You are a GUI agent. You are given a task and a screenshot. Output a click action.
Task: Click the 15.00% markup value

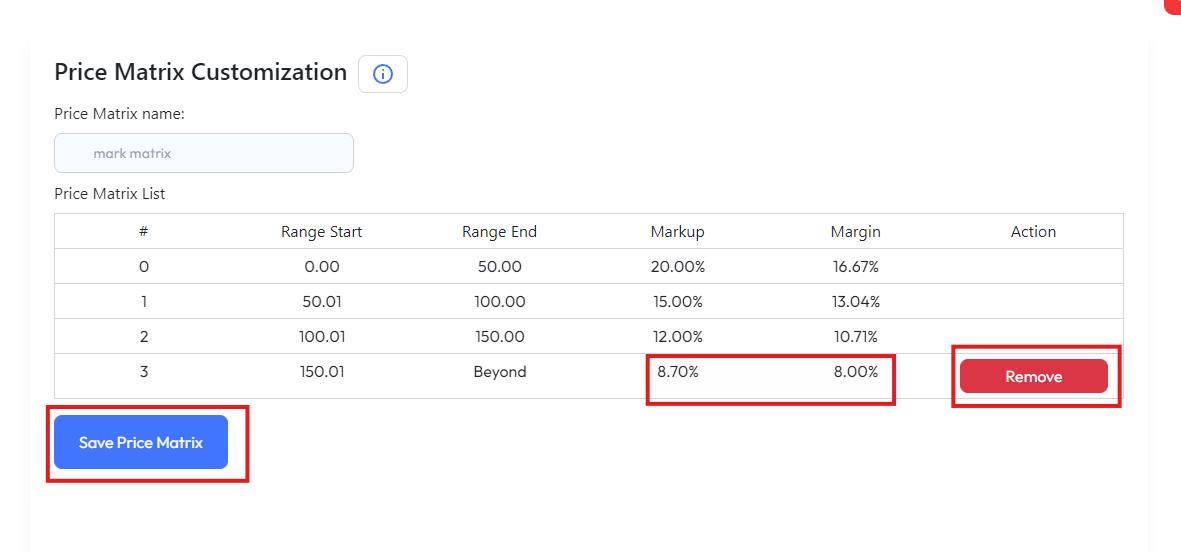[677, 302]
